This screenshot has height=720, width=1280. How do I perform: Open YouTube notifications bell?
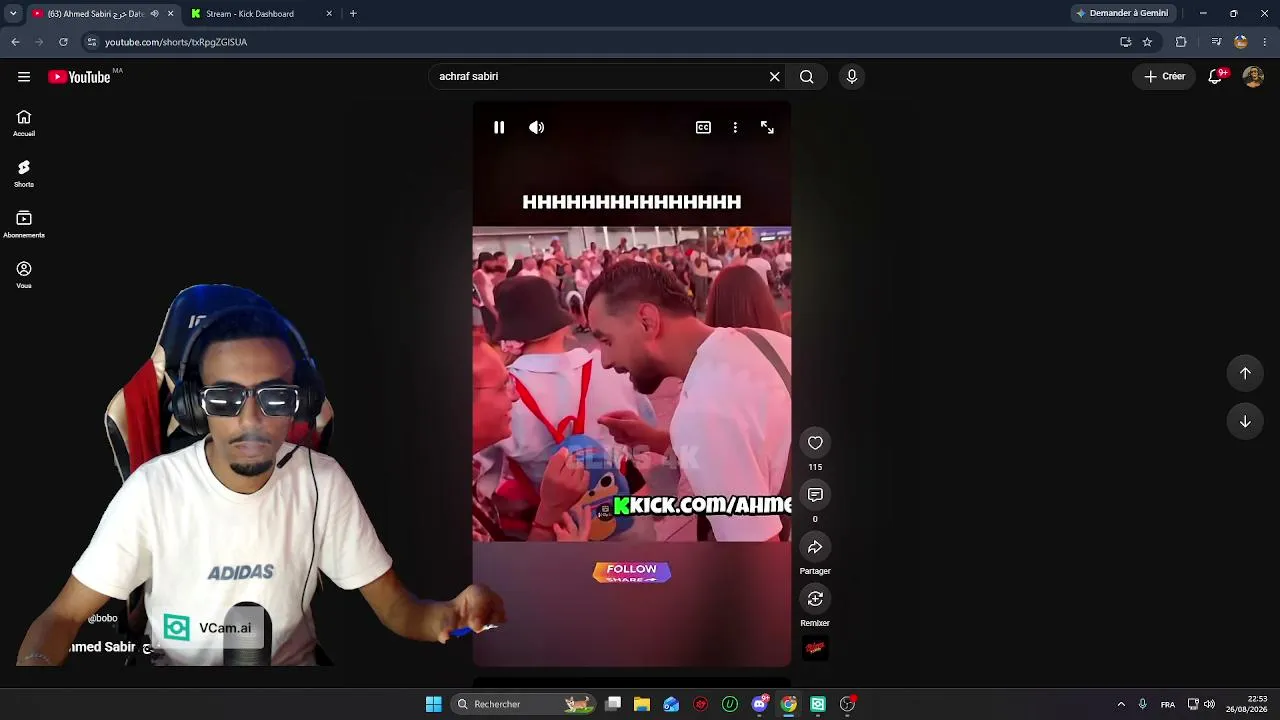click(x=1216, y=77)
